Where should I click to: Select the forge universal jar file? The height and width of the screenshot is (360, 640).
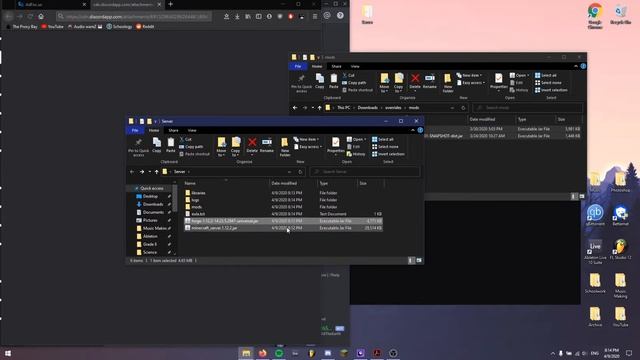coord(283,221)
